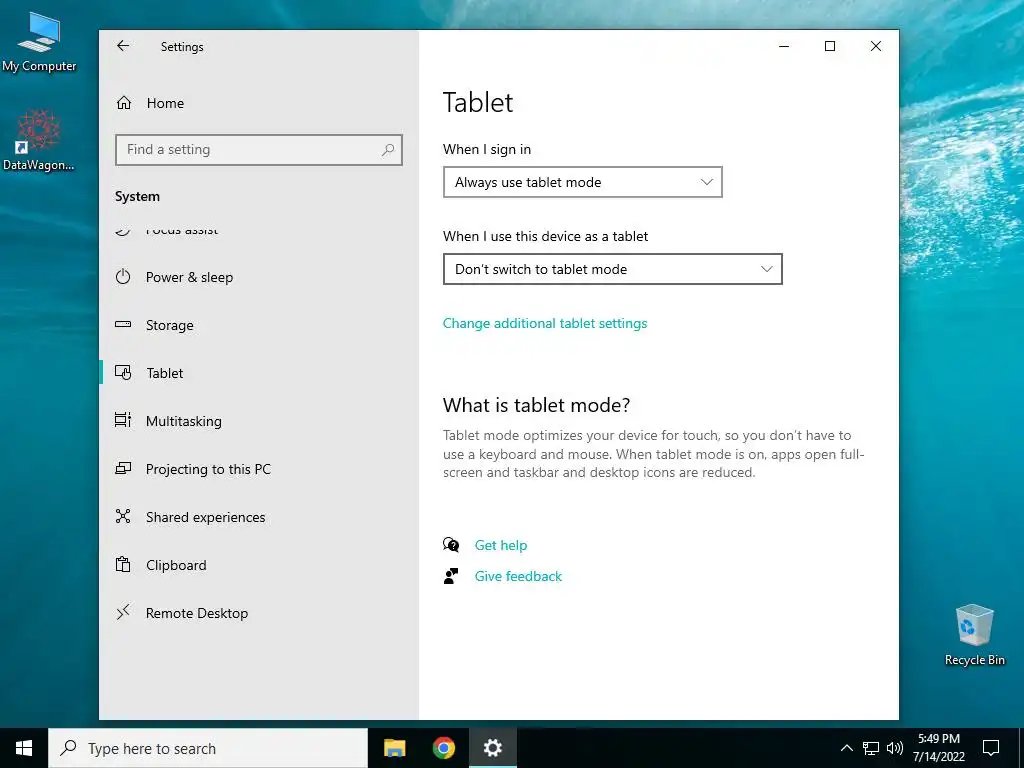The height and width of the screenshot is (768, 1024).
Task: Open Power & sleep settings
Action: (259, 277)
